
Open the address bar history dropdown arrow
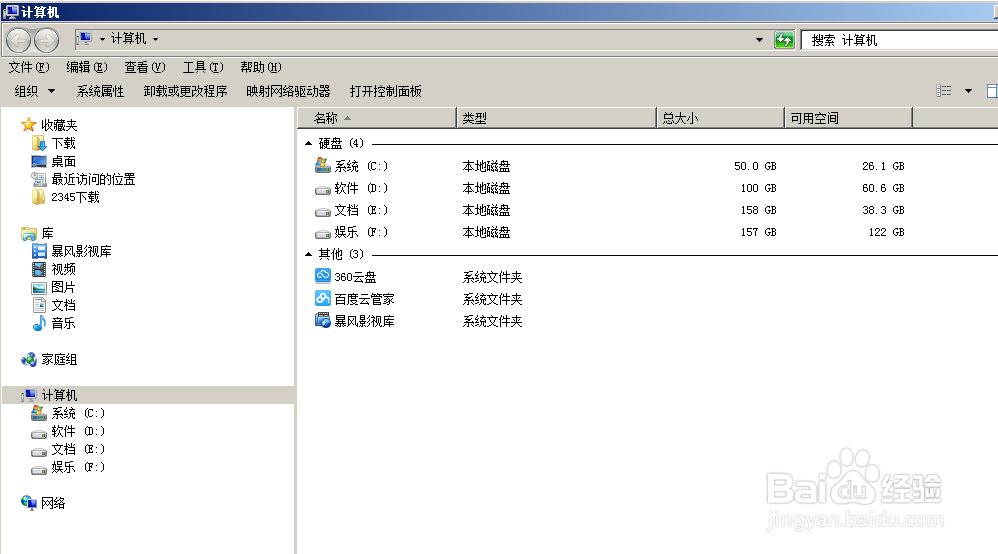(759, 39)
